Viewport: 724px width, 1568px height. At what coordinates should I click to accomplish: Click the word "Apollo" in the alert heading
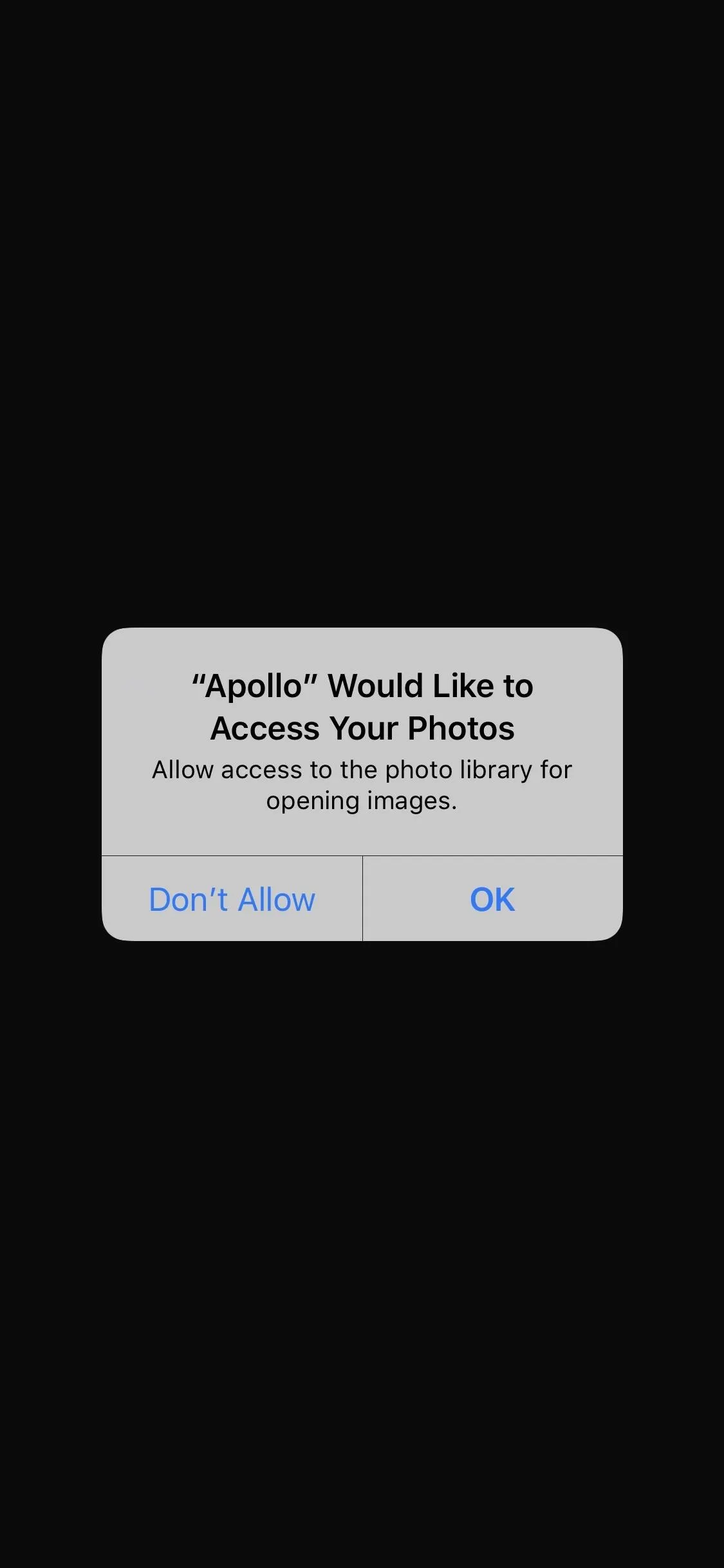tap(254, 686)
